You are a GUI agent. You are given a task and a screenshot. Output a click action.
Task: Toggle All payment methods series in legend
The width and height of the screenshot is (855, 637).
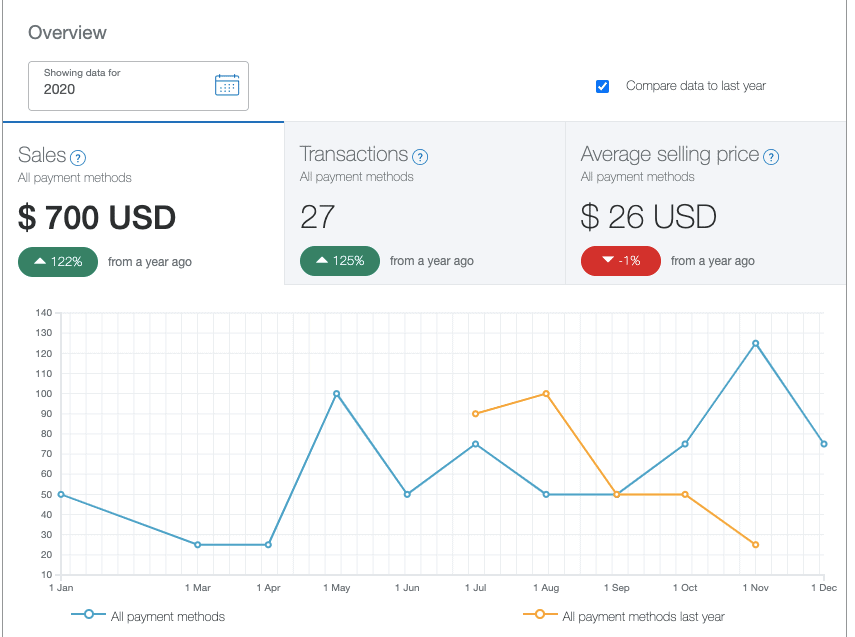(x=168, y=616)
